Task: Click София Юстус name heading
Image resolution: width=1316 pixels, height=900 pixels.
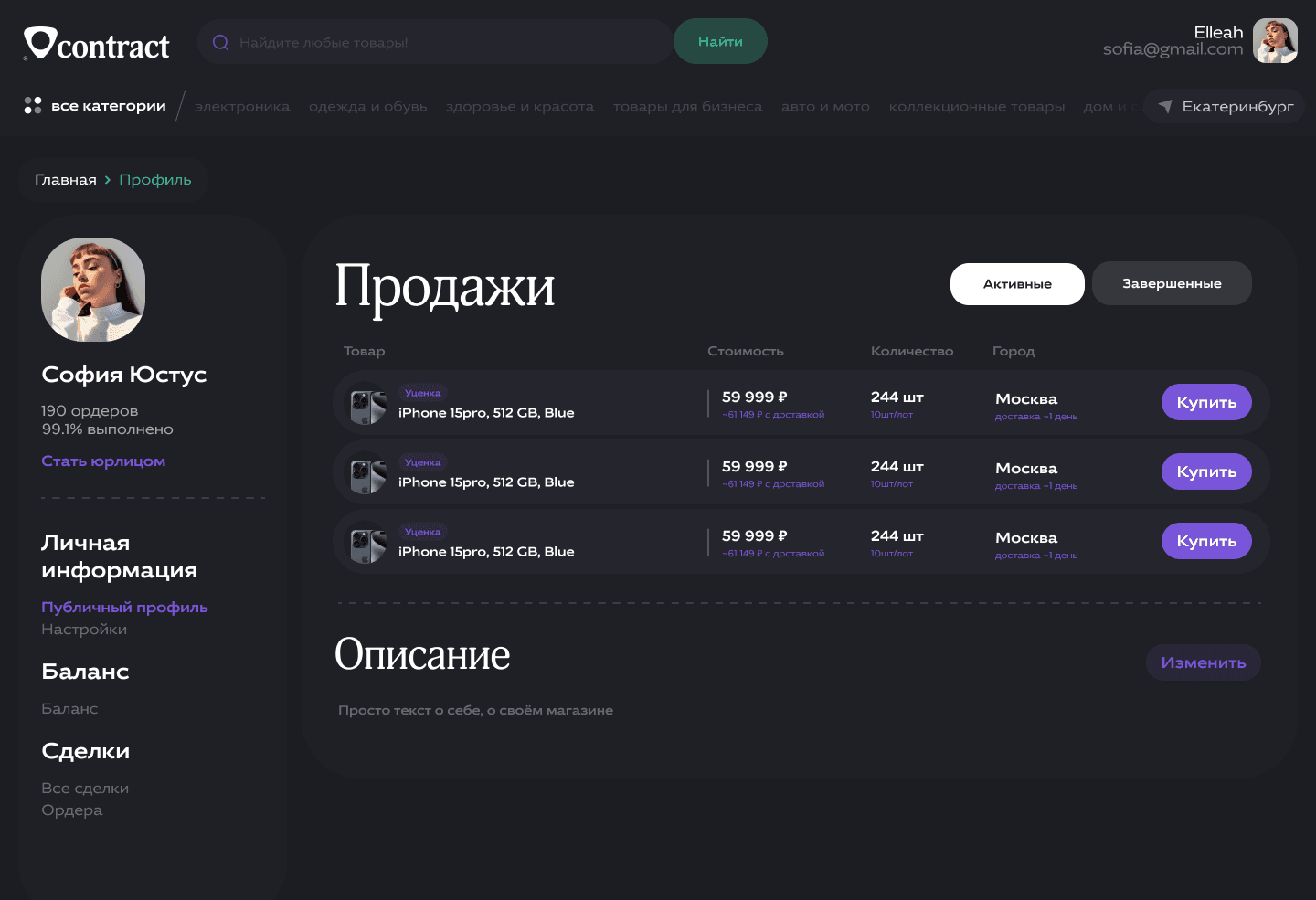Action: tap(124, 375)
